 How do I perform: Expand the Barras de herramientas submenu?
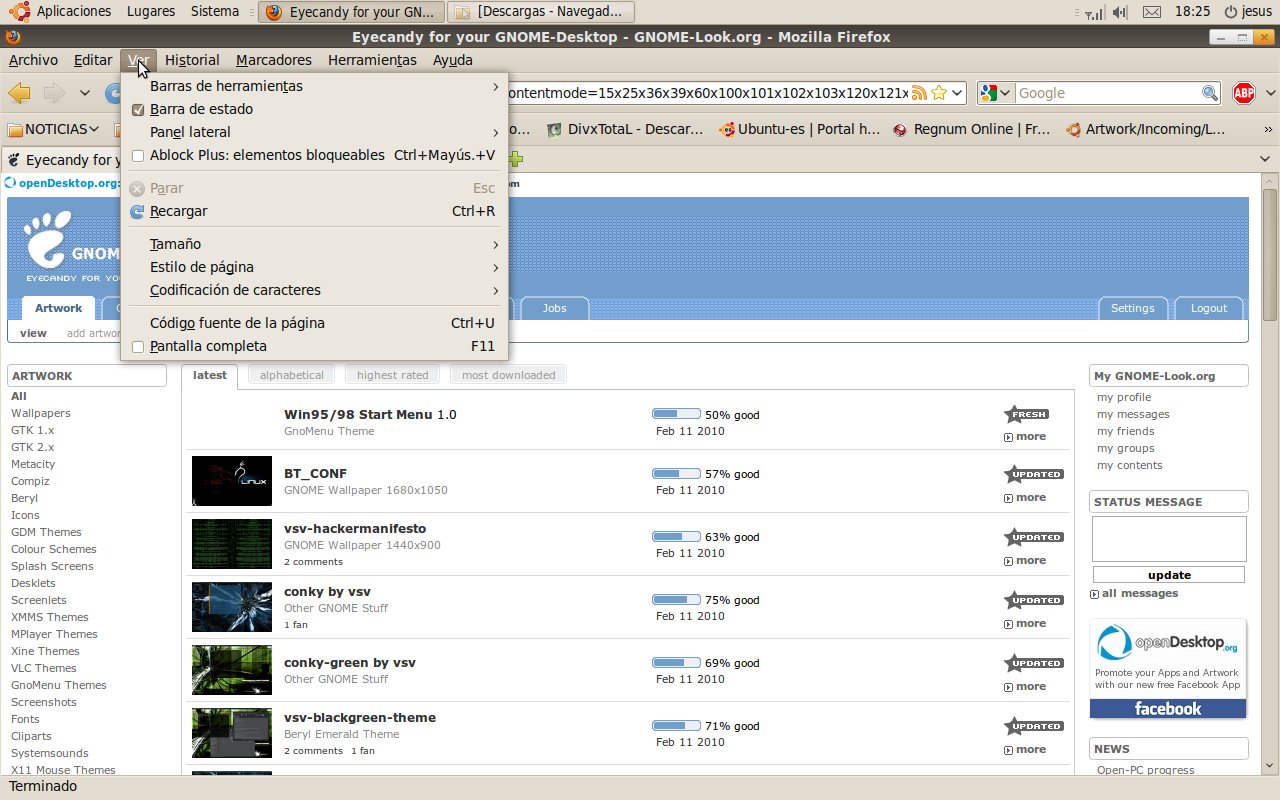click(x=314, y=86)
